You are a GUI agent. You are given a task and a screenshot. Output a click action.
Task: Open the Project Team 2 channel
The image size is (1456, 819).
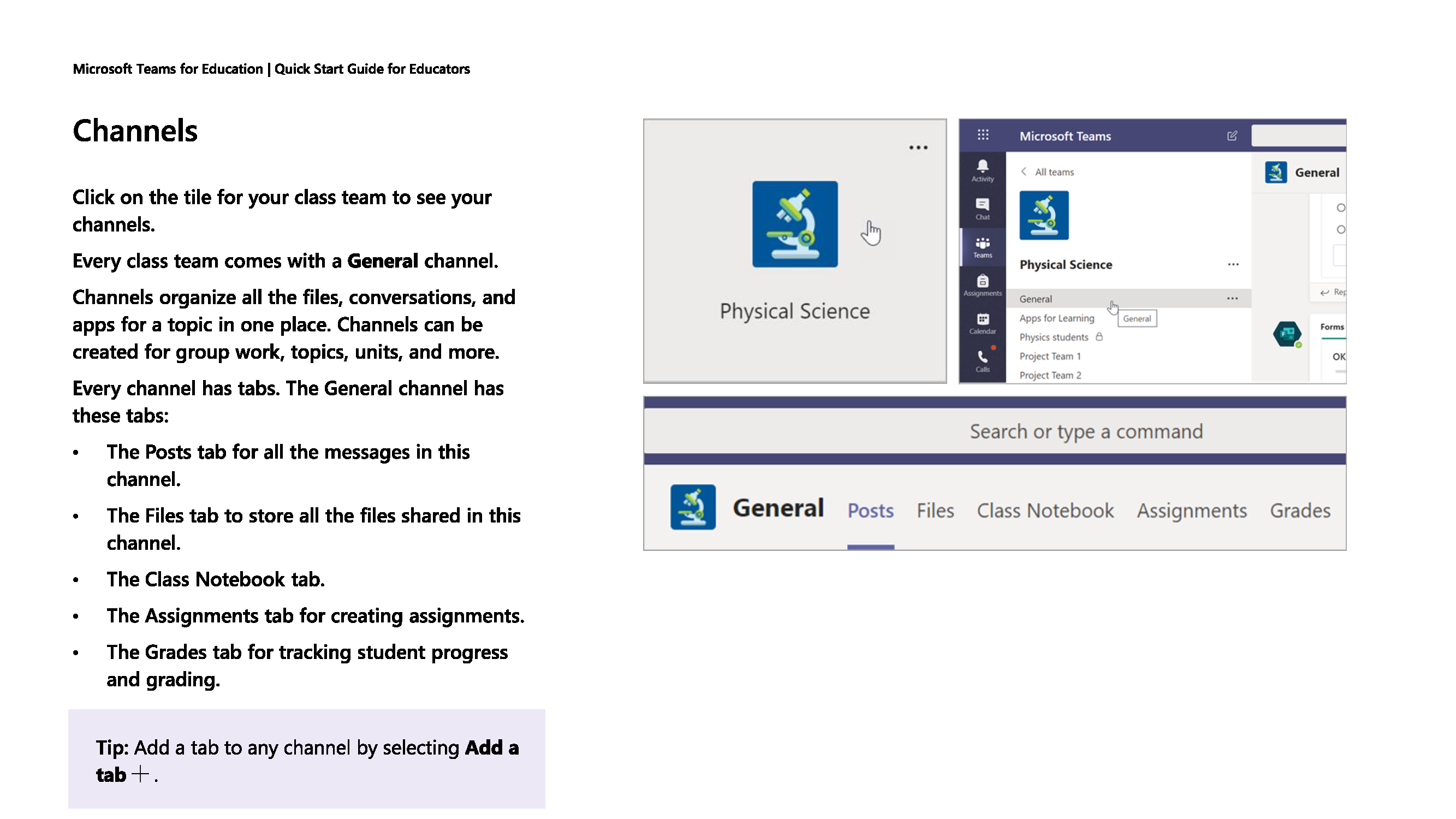pos(1050,375)
